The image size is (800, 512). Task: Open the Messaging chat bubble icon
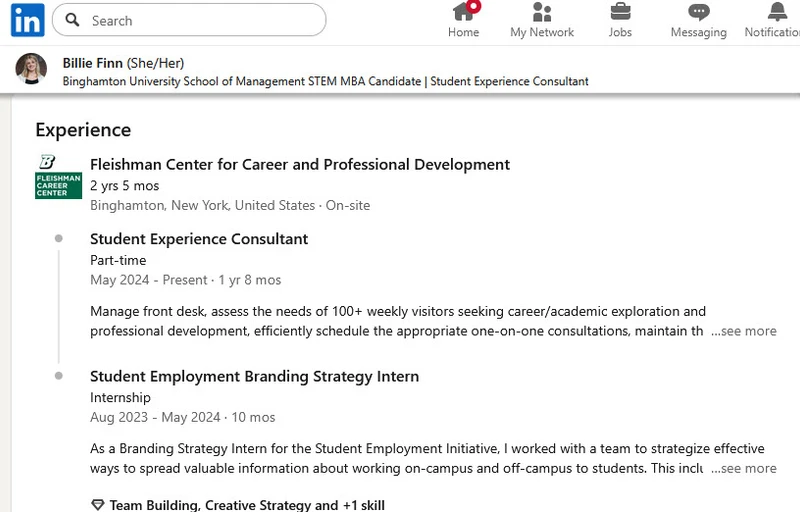[698, 12]
